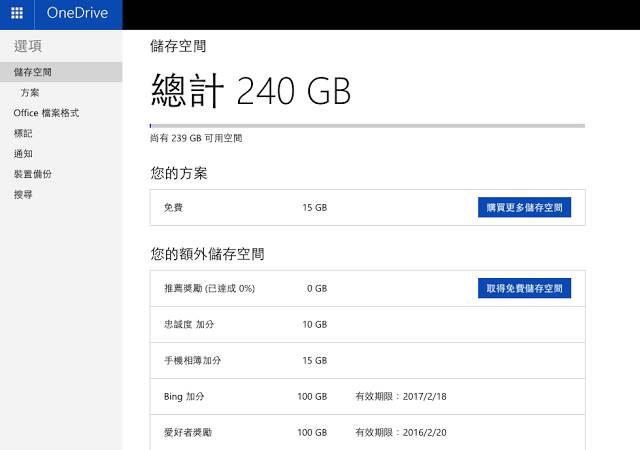
Task: Click 取得免費儲存空間 button
Action: click(524, 288)
